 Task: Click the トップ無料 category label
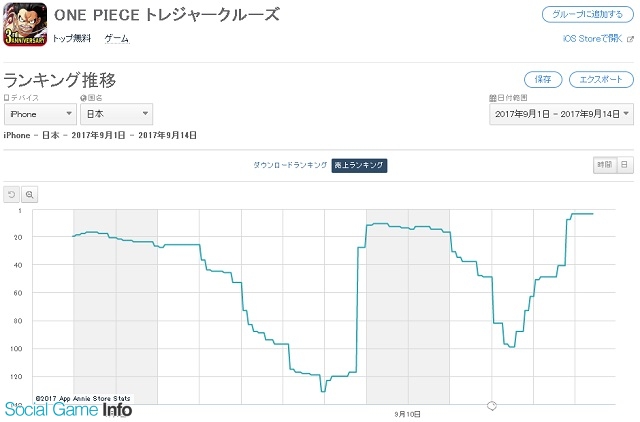[72, 39]
